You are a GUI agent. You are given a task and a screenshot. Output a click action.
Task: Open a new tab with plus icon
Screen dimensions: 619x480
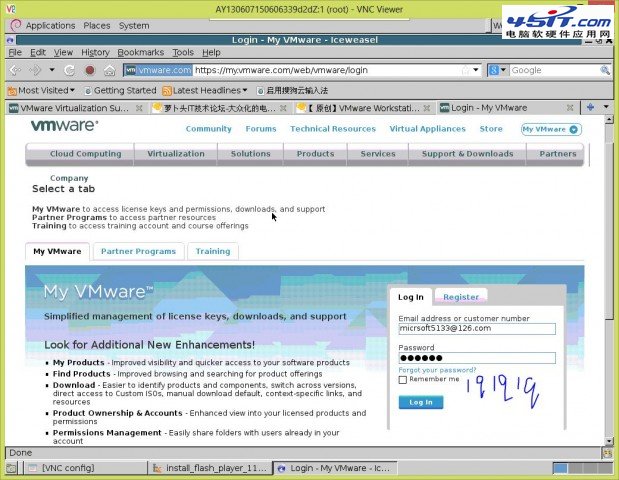(591, 107)
